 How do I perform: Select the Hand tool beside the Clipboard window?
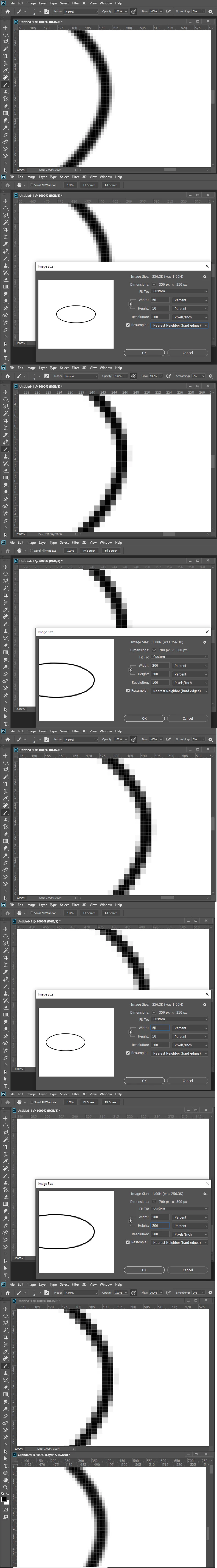coord(5,1480)
